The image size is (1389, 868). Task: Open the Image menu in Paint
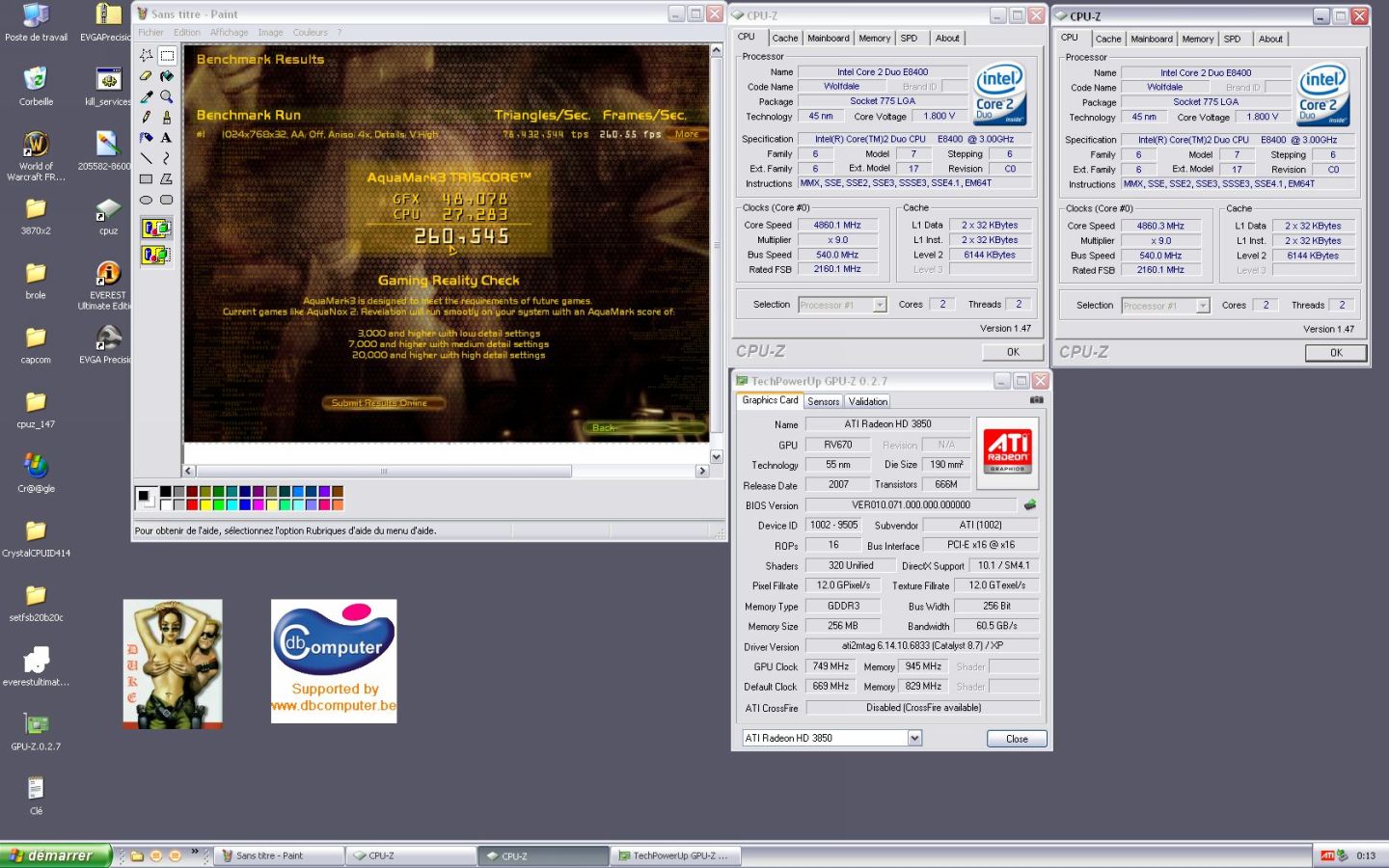[x=270, y=32]
